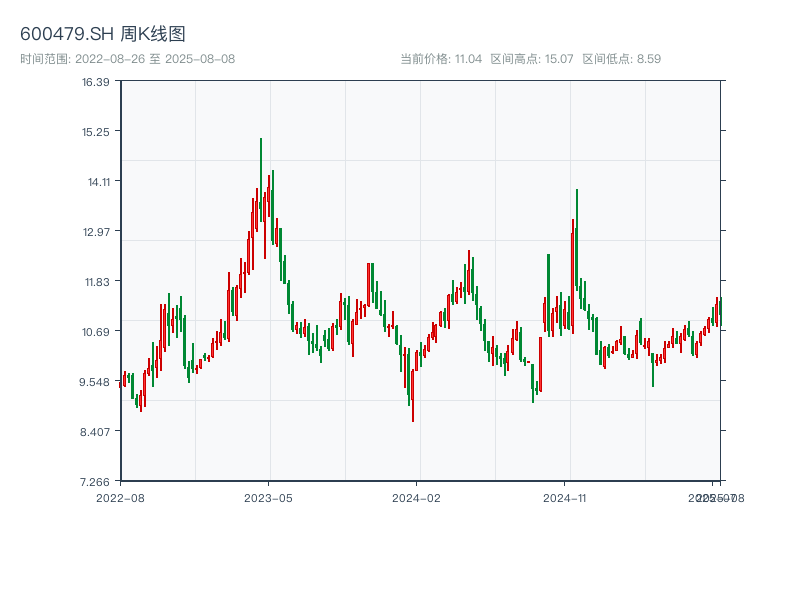Click the tall green spike candle just after 2024-11

[577, 240]
